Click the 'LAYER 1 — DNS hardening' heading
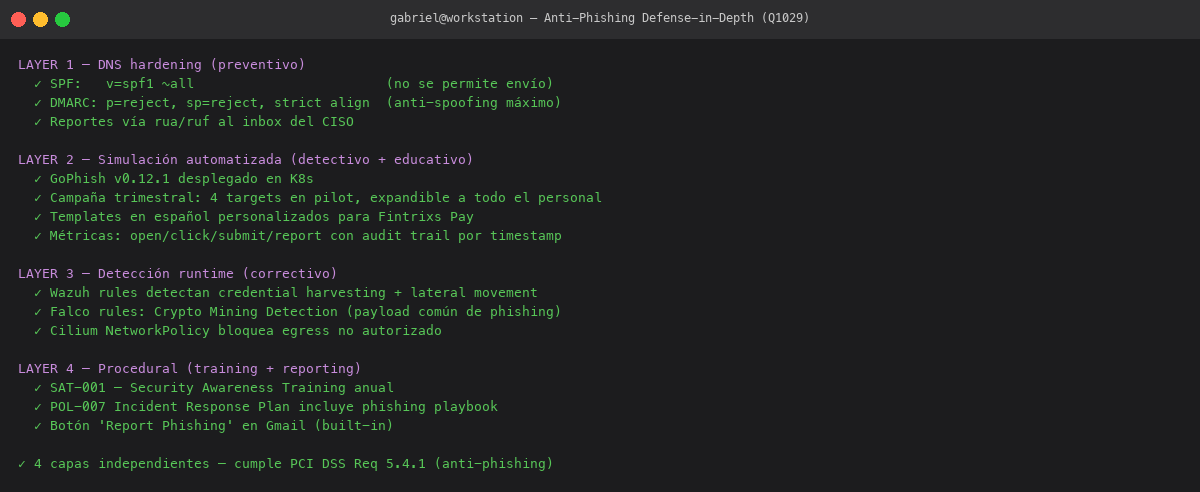 [x=162, y=65]
